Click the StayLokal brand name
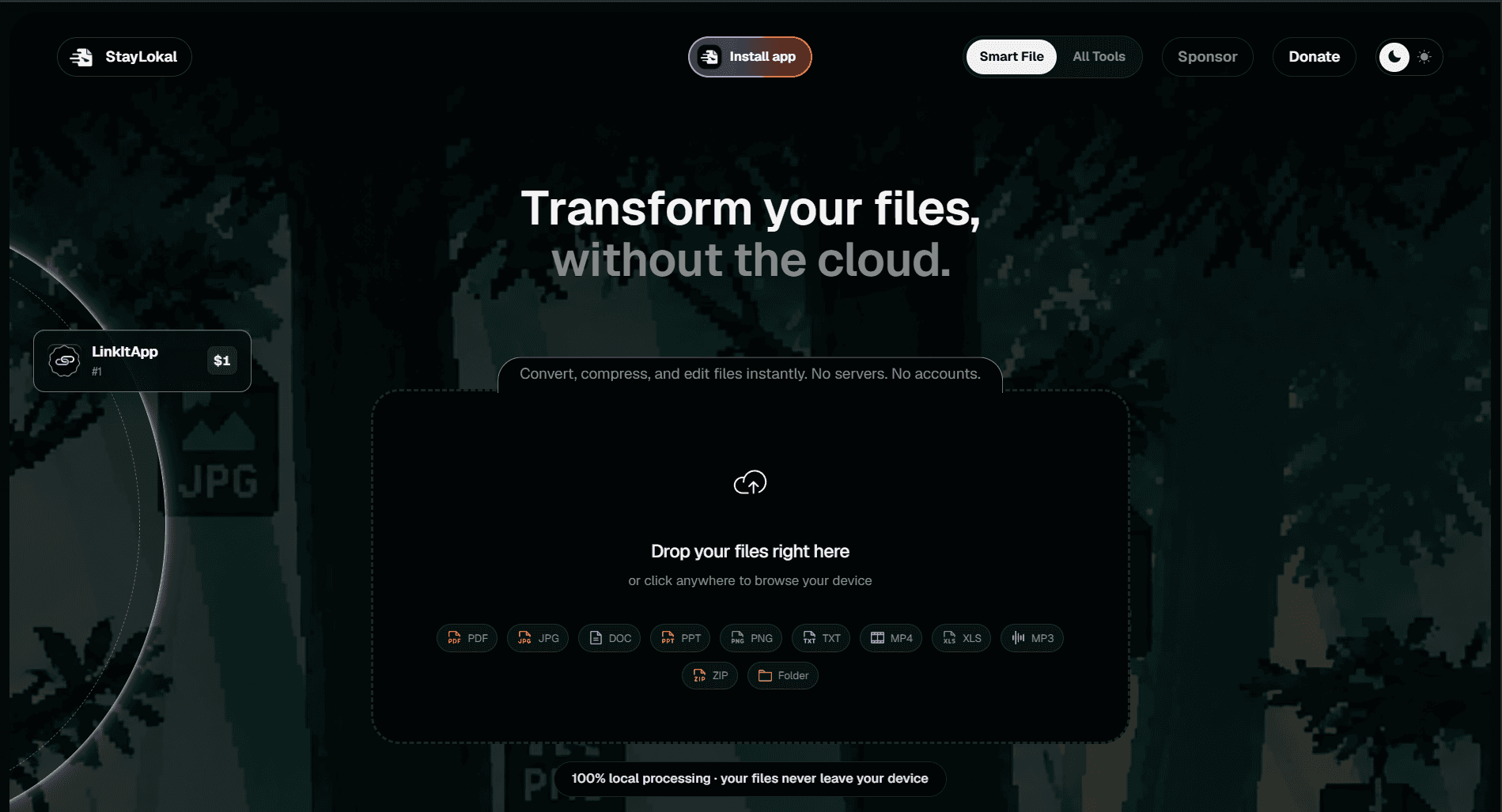Viewport: 1502px width, 812px height. point(142,57)
